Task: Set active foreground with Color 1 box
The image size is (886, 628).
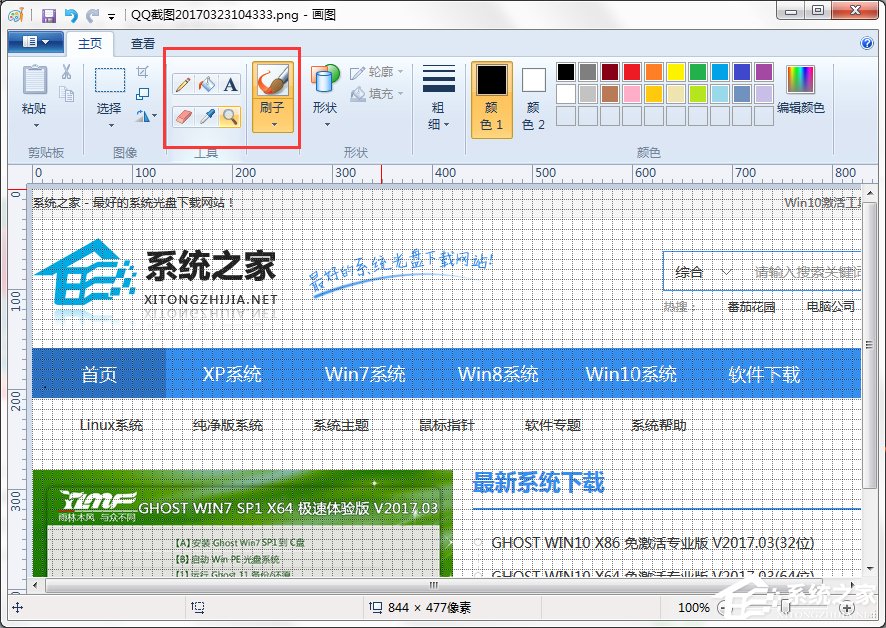Action: pyautogui.click(x=490, y=85)
